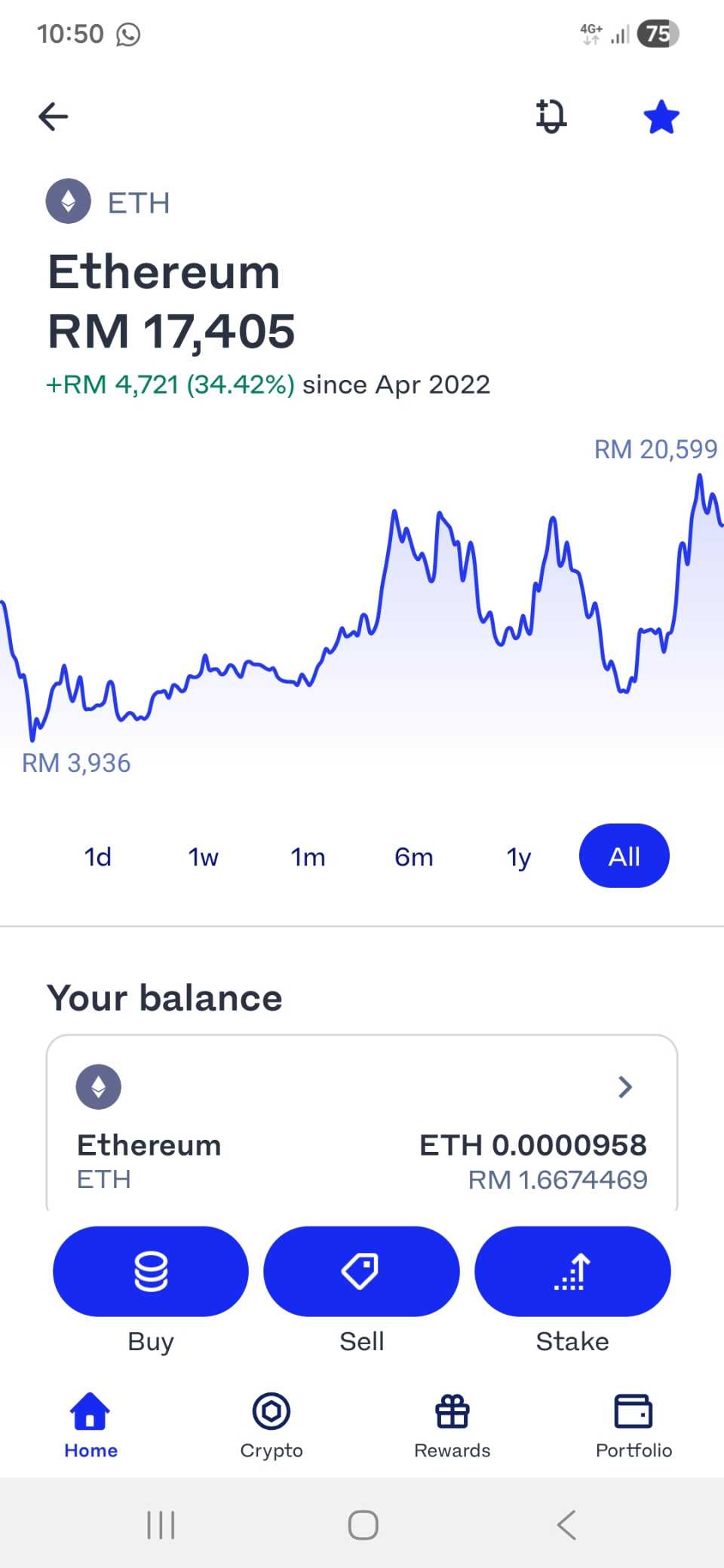Select the 1w chart range
Image resolution: width=724 pixels, height=1568 pixels.
(203, 856)
